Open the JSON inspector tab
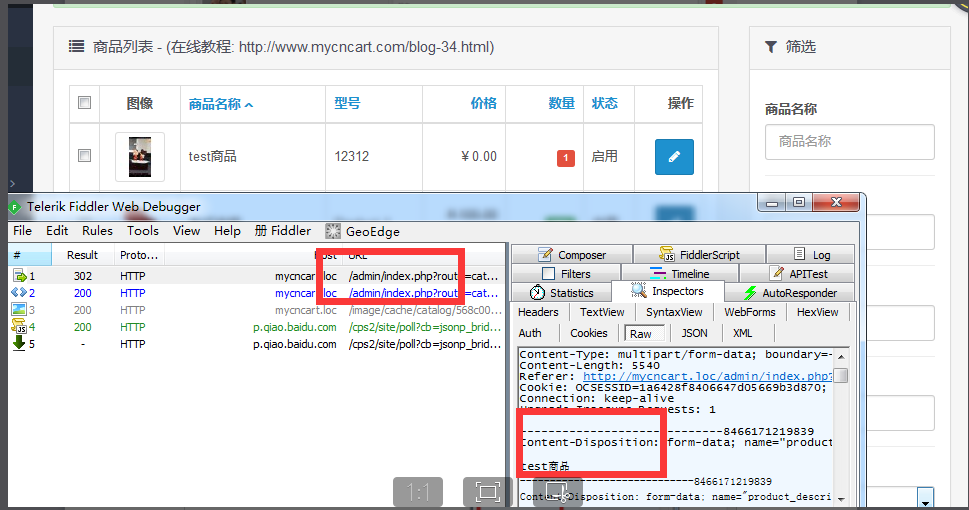This screenshot has width=969, height=510. [694, 333]
